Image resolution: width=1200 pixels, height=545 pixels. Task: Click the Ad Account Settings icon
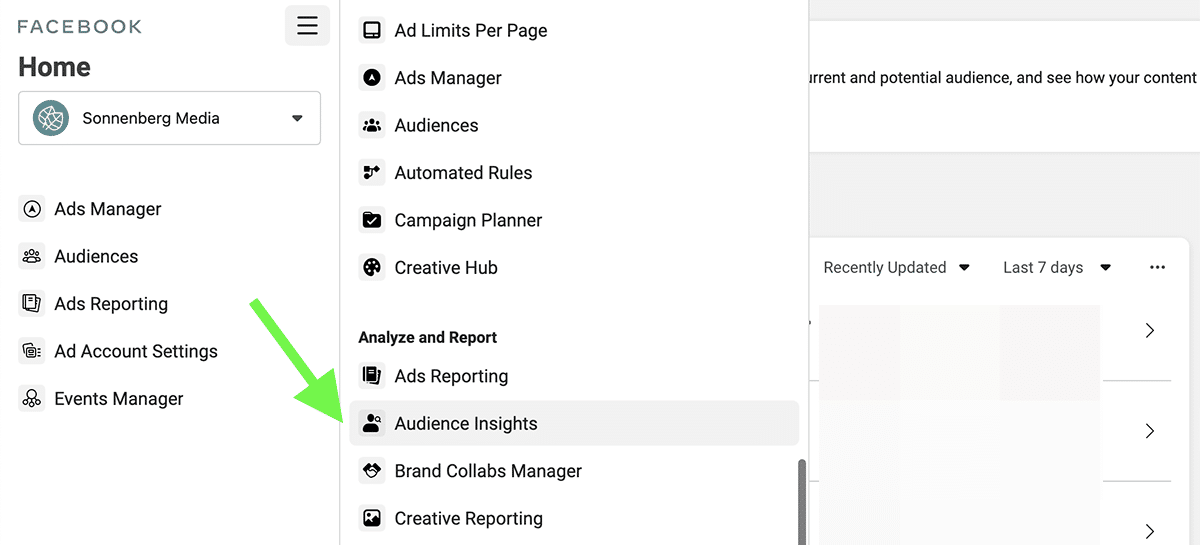32,351
